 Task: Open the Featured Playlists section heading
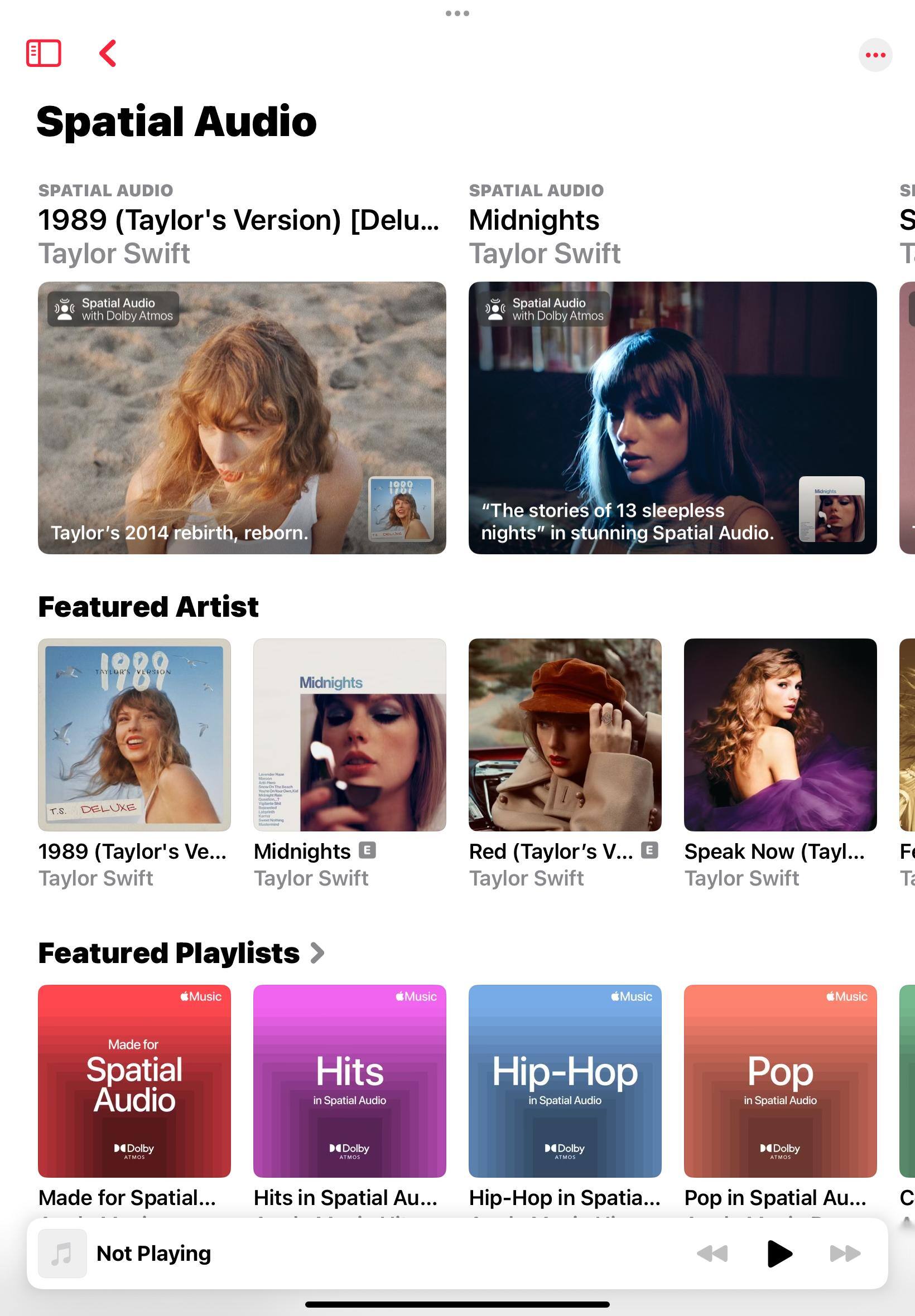[168, 953]
